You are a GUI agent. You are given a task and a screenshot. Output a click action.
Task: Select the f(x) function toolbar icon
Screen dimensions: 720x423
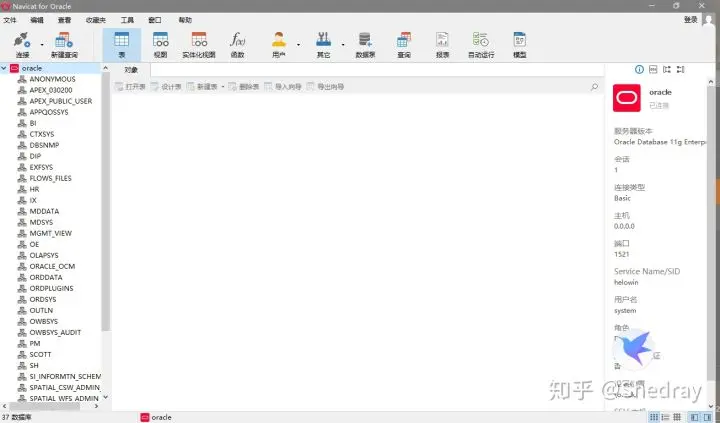(237, 45)
